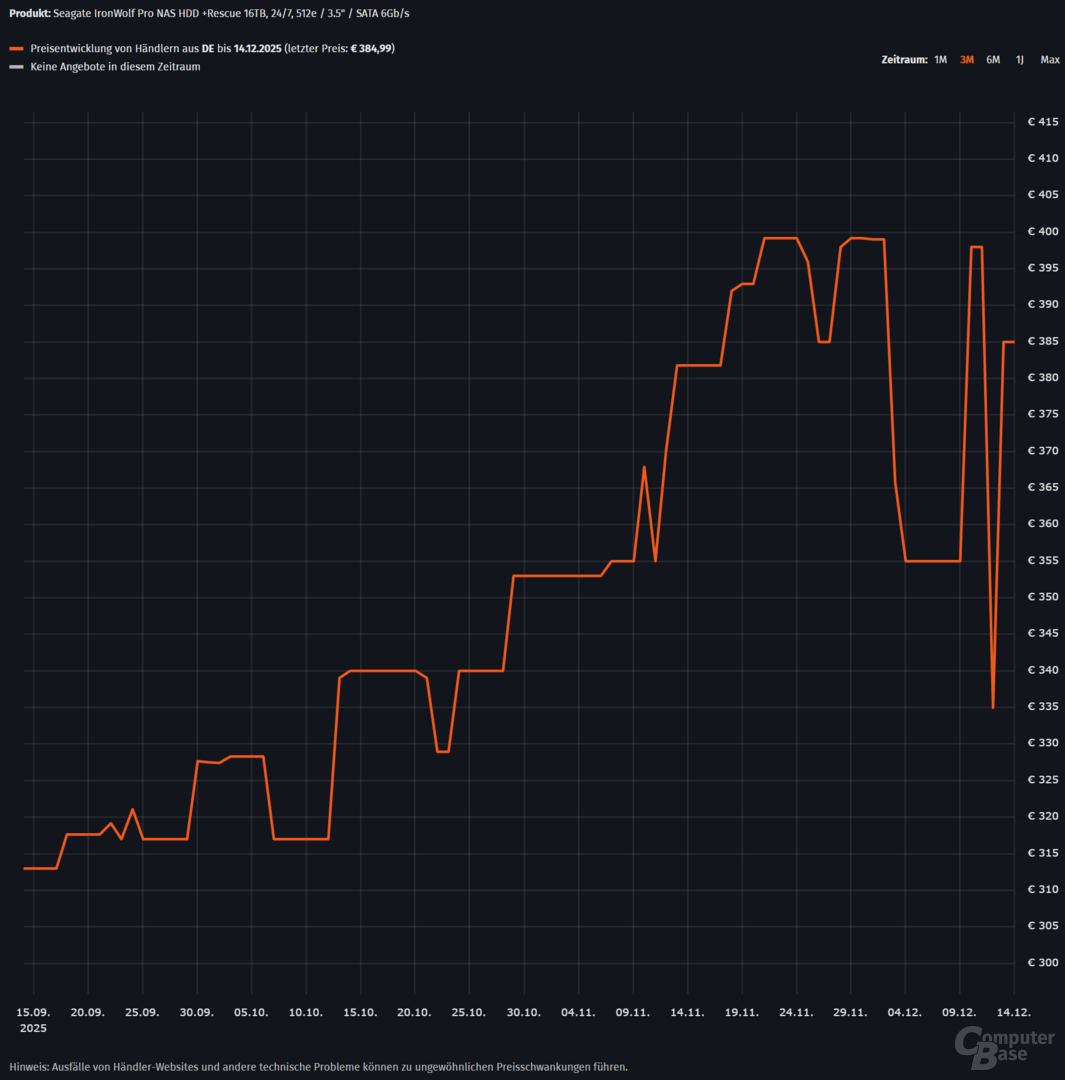
Task: Choose the 6M time range
Action: tap(993, 60)
